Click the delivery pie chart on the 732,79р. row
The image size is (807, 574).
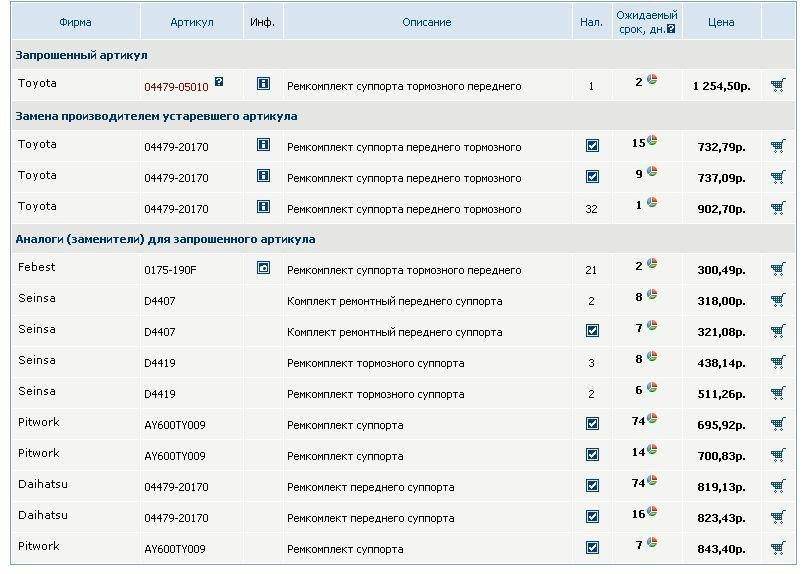(x=652, y=141)
